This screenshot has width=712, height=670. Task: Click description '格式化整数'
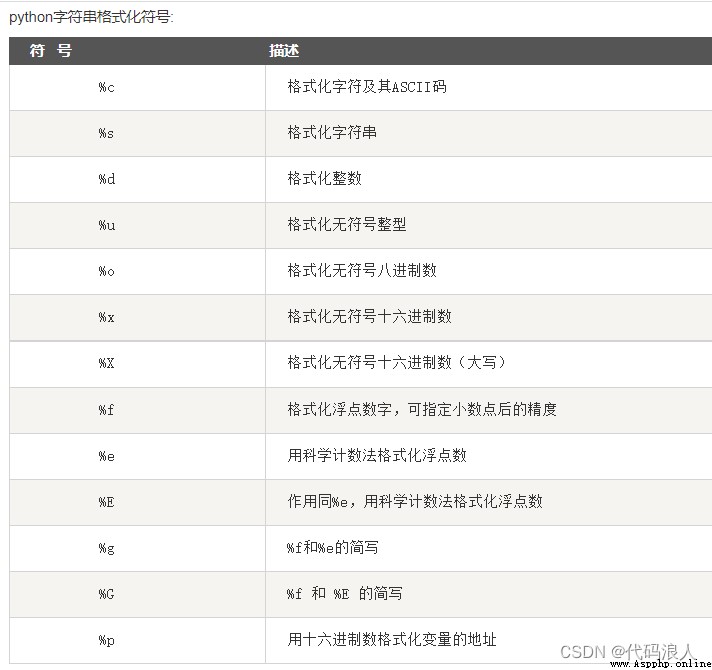coord(324,178)
